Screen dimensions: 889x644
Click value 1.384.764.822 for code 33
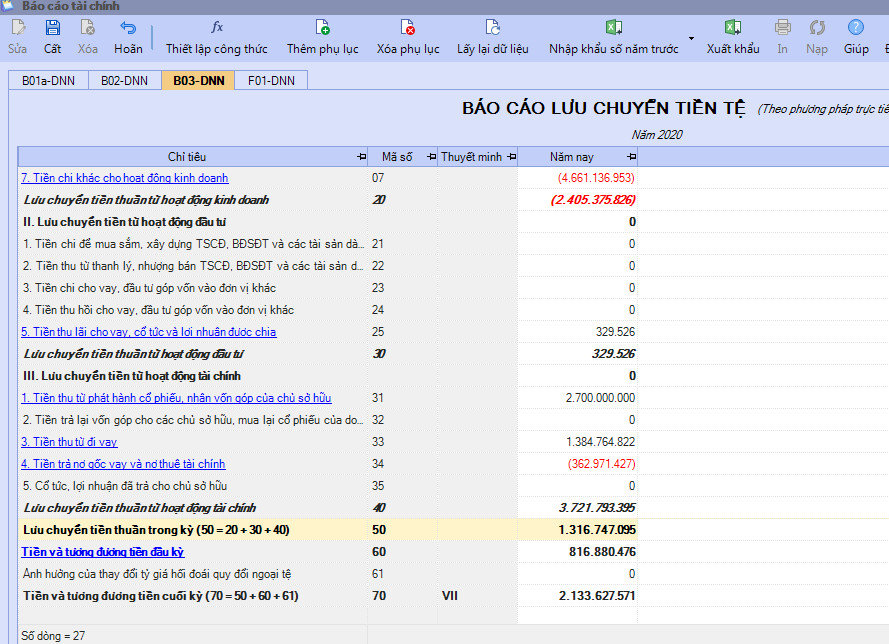(x=600, y=442)
